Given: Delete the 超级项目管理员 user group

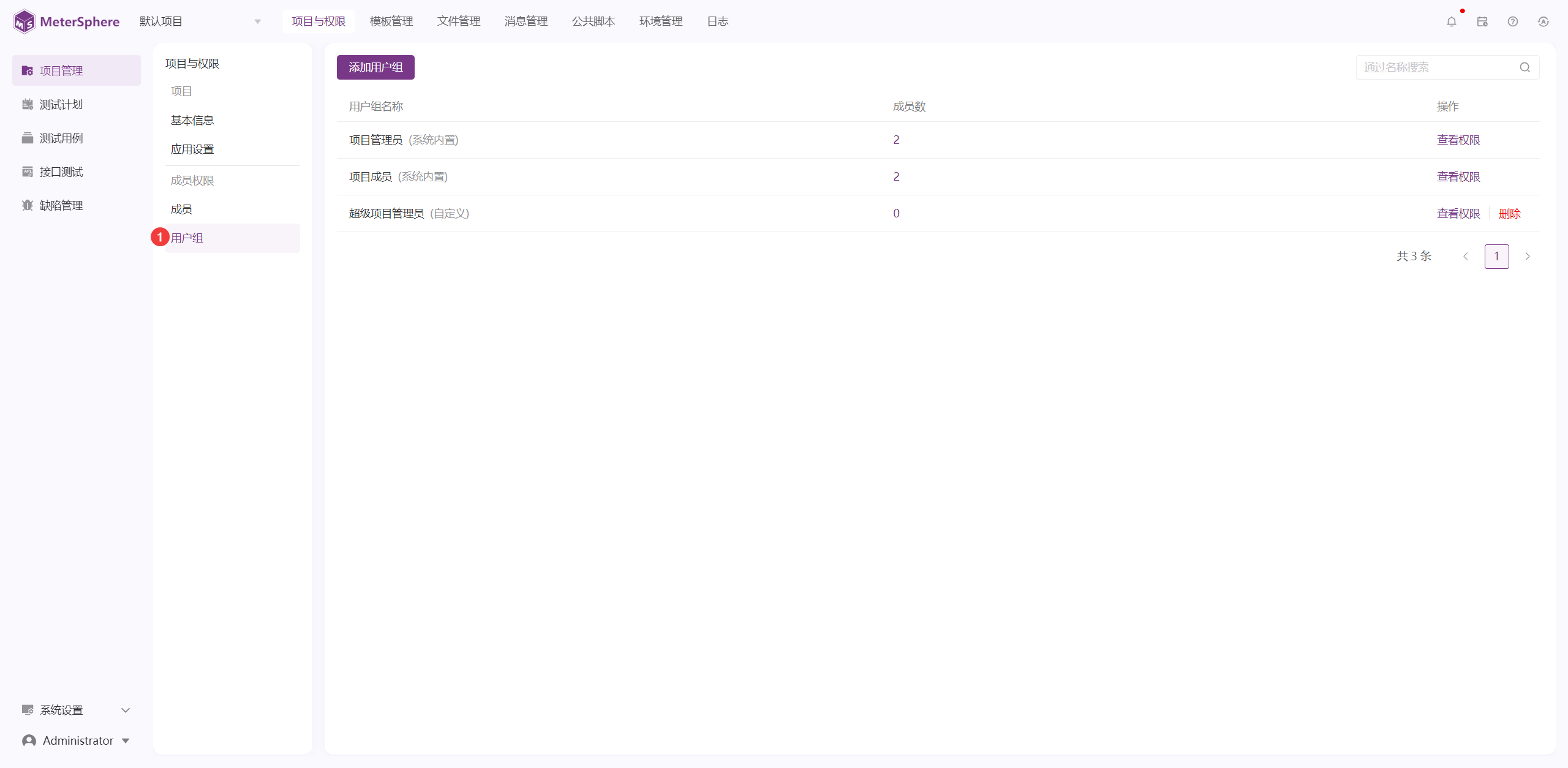Looking at the screenshot, I should tap(1510, 214).
